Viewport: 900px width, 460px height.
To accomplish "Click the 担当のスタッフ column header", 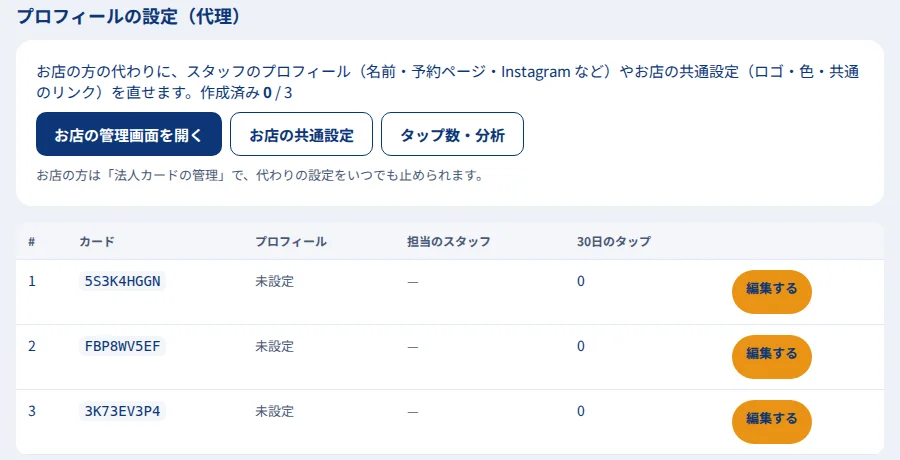I will (449, 242).
